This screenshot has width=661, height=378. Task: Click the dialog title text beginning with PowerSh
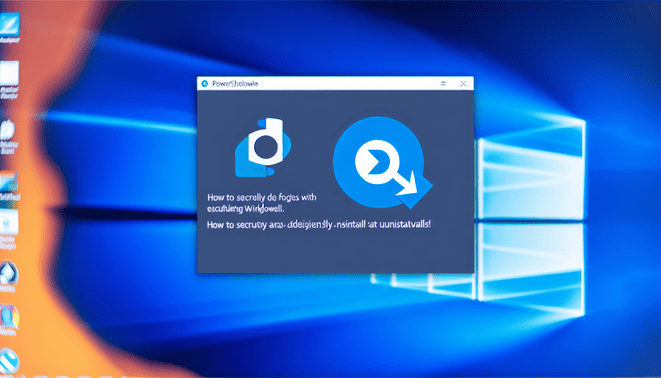click(235, 83)
